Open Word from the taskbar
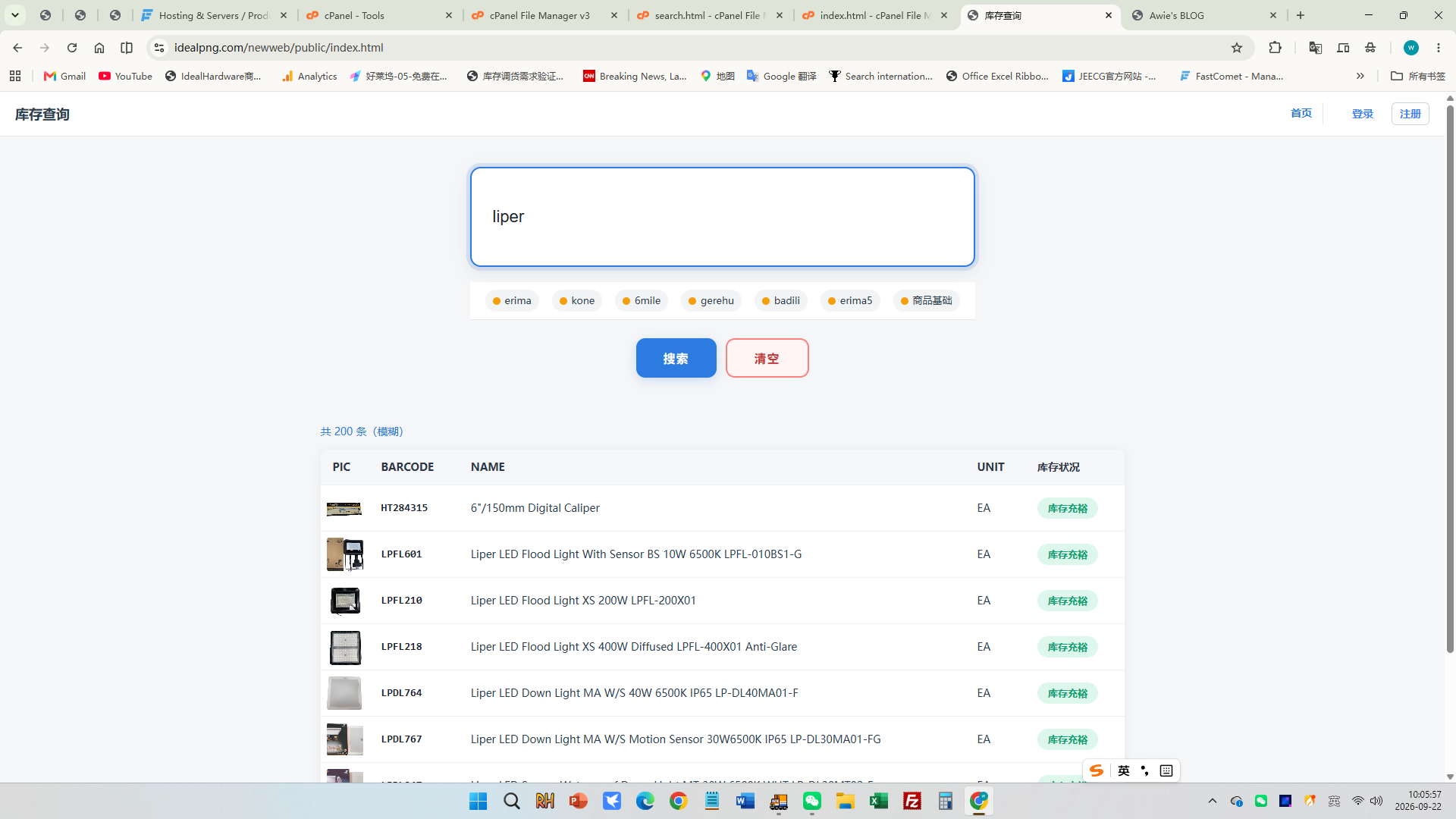 (745, 801)
